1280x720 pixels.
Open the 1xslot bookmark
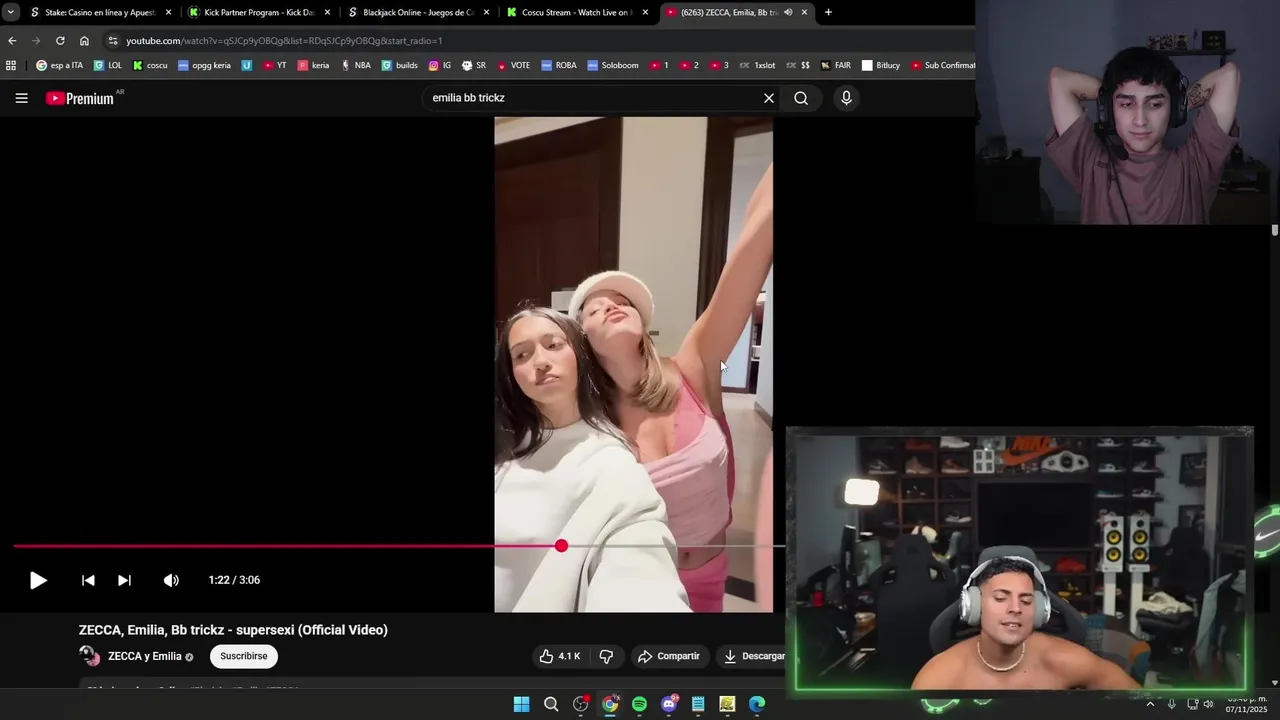[757, 65]
